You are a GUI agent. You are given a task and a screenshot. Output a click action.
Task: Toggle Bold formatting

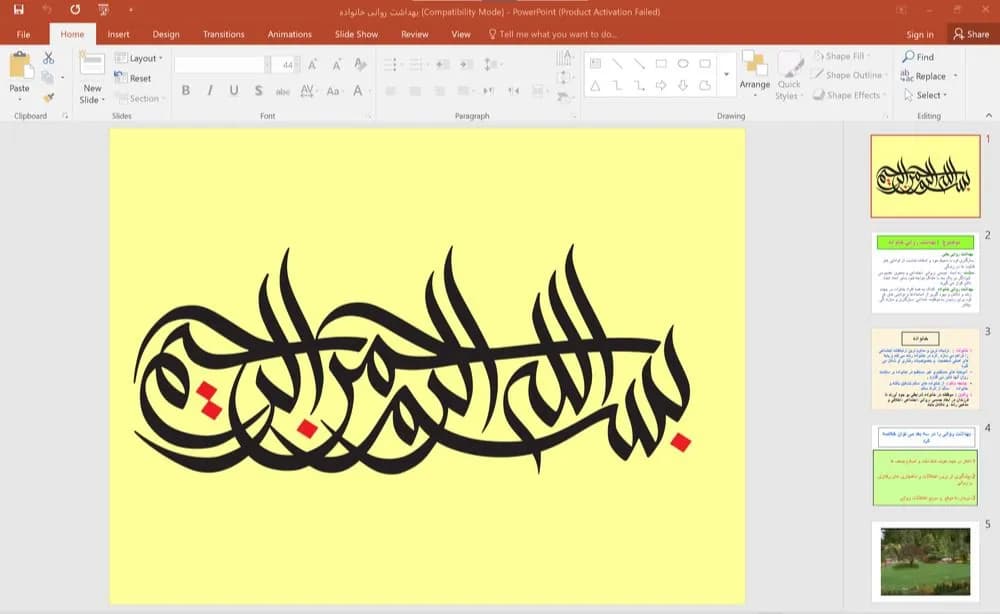pos(186,91)
